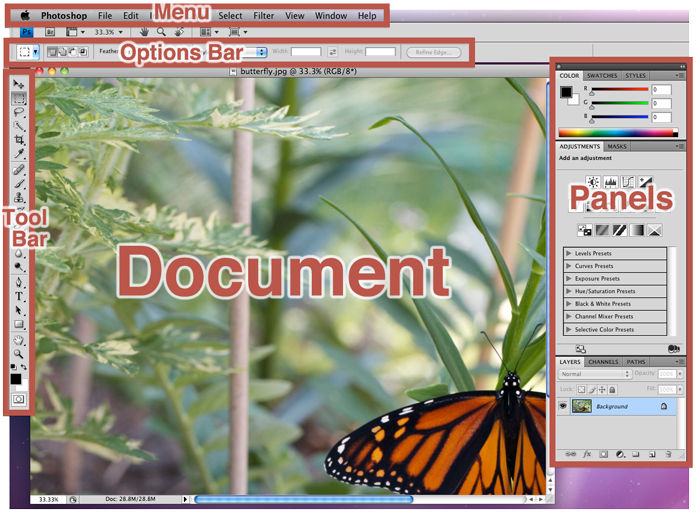The height and width of the screenshot is (518, 698).
Task: Switch to the Channels tab
Action: click(x=603, y=362)
